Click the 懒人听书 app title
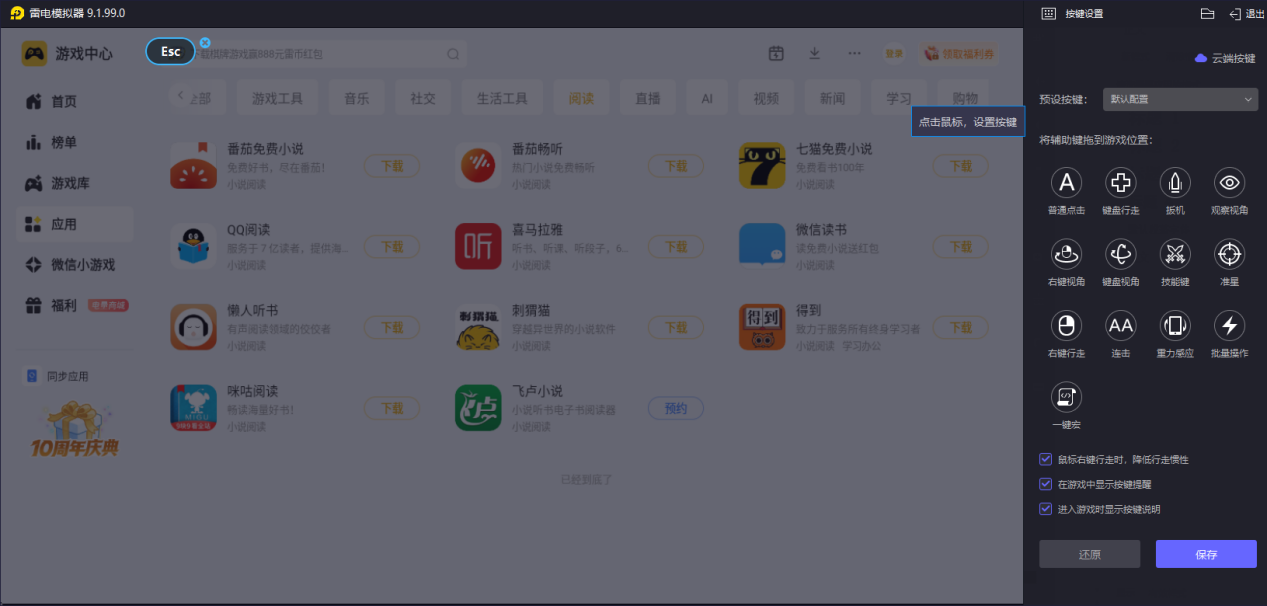 click(252, 311)
